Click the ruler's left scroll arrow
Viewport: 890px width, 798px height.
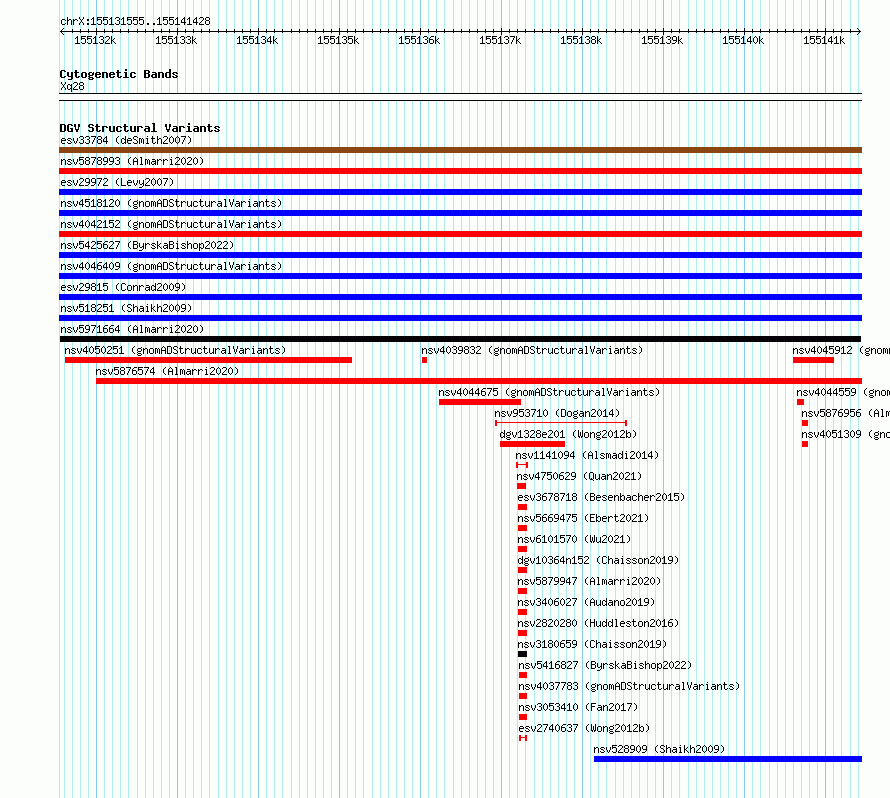tap(62, 31)
